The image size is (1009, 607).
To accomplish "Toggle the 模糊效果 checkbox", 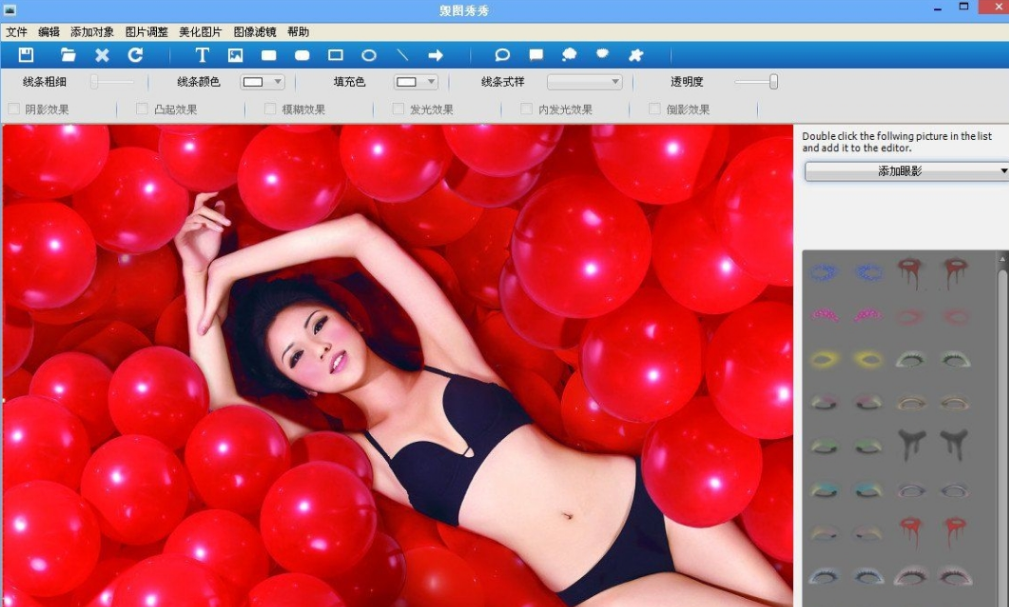I will click(x=270, y=109).
